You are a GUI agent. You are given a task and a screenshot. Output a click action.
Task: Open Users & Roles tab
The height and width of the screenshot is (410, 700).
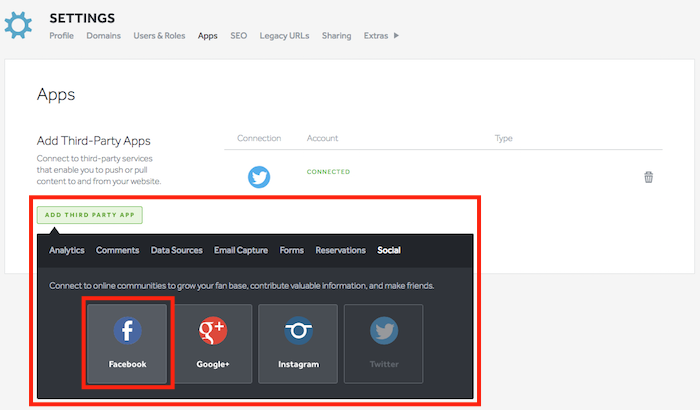(159, 36)
